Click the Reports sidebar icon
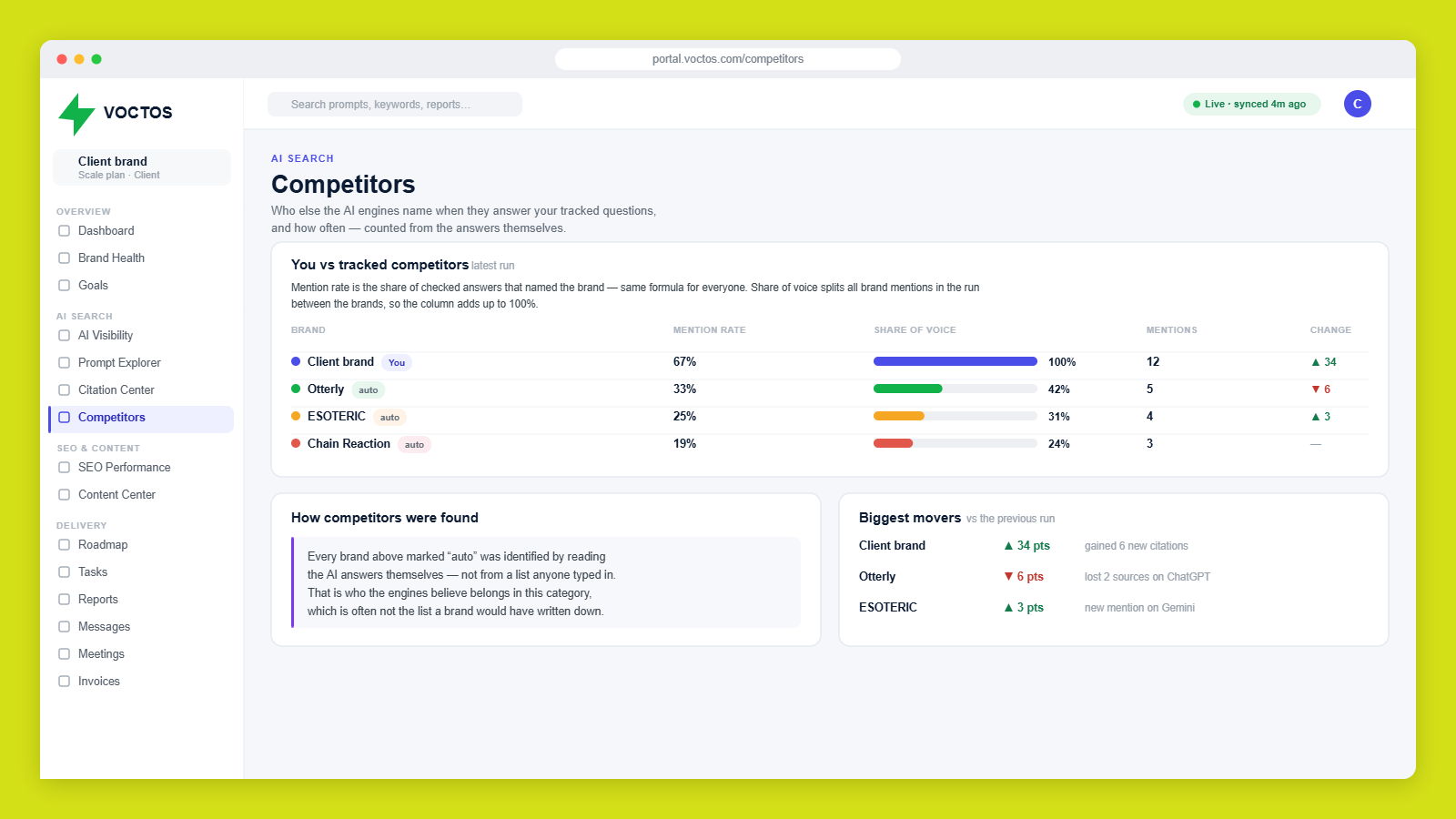This screenshot has height=819, width=1456. (64, 600)
